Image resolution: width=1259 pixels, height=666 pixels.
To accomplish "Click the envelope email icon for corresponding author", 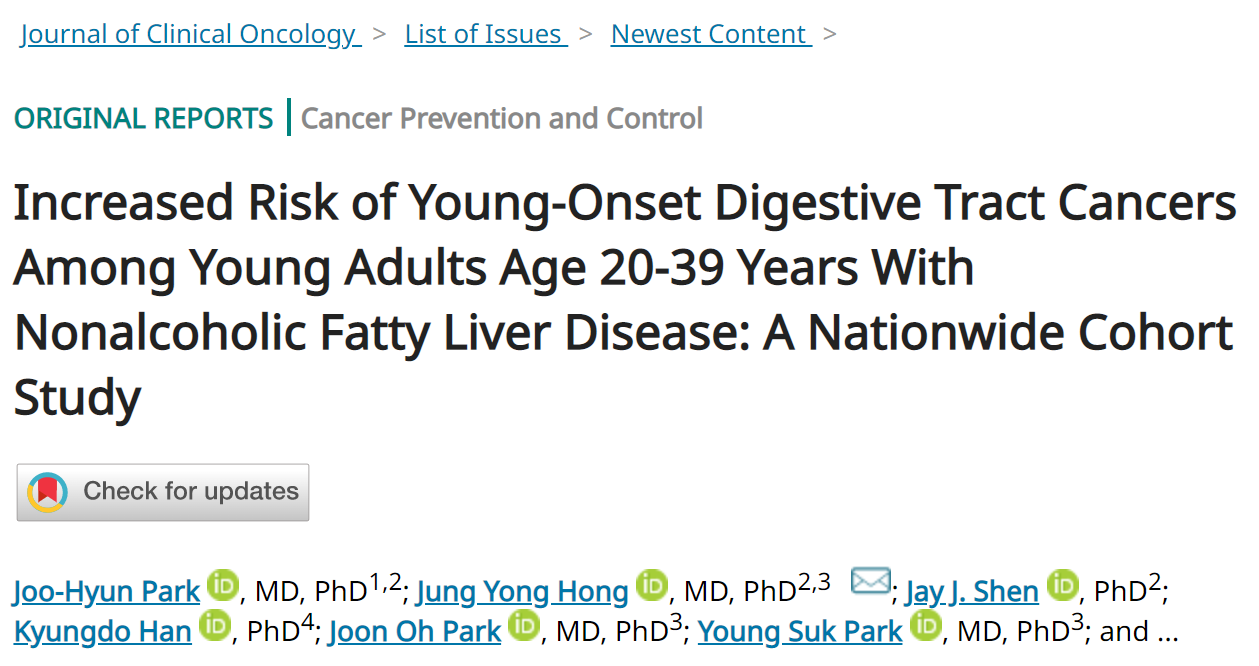I will pos(870,581).
